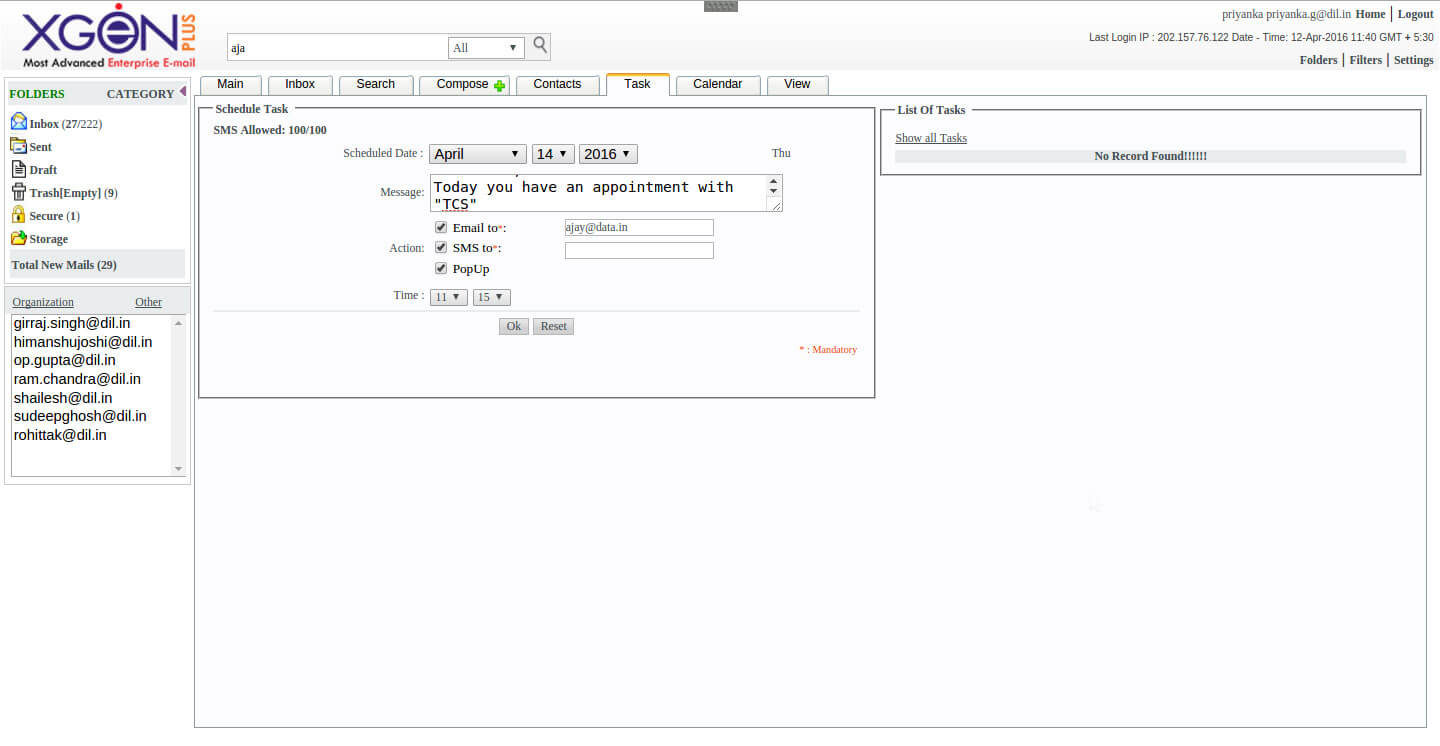The height and width of the screenshot is (746, 1440).
Task: Open the April month dropdown
Action: 478,154
